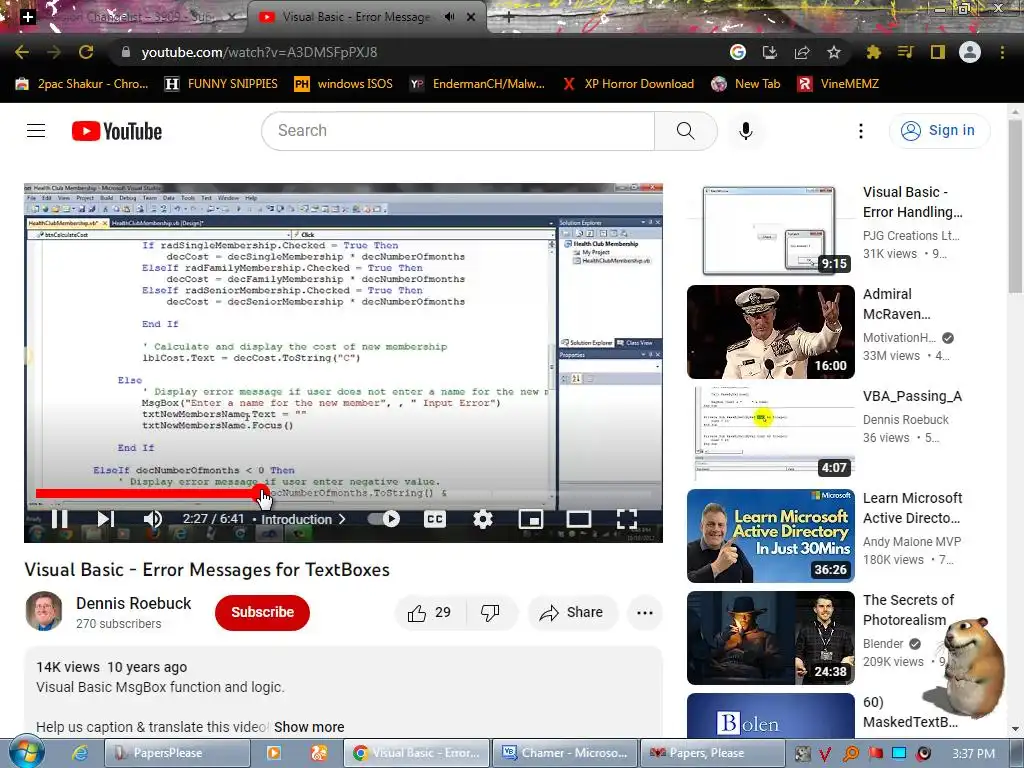Open the VineMEMZ bookmark
This screenshot has height=768, width=1024.
coord(839,84)
